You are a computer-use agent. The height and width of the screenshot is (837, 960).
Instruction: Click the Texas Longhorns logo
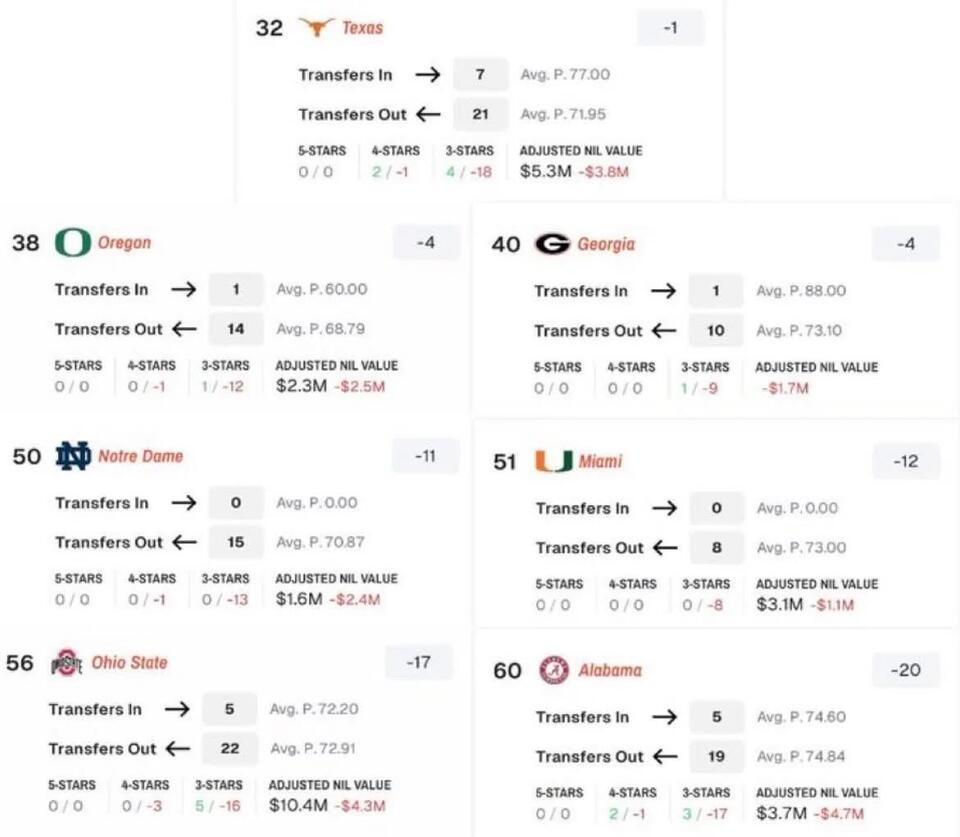tap(316, 28)
